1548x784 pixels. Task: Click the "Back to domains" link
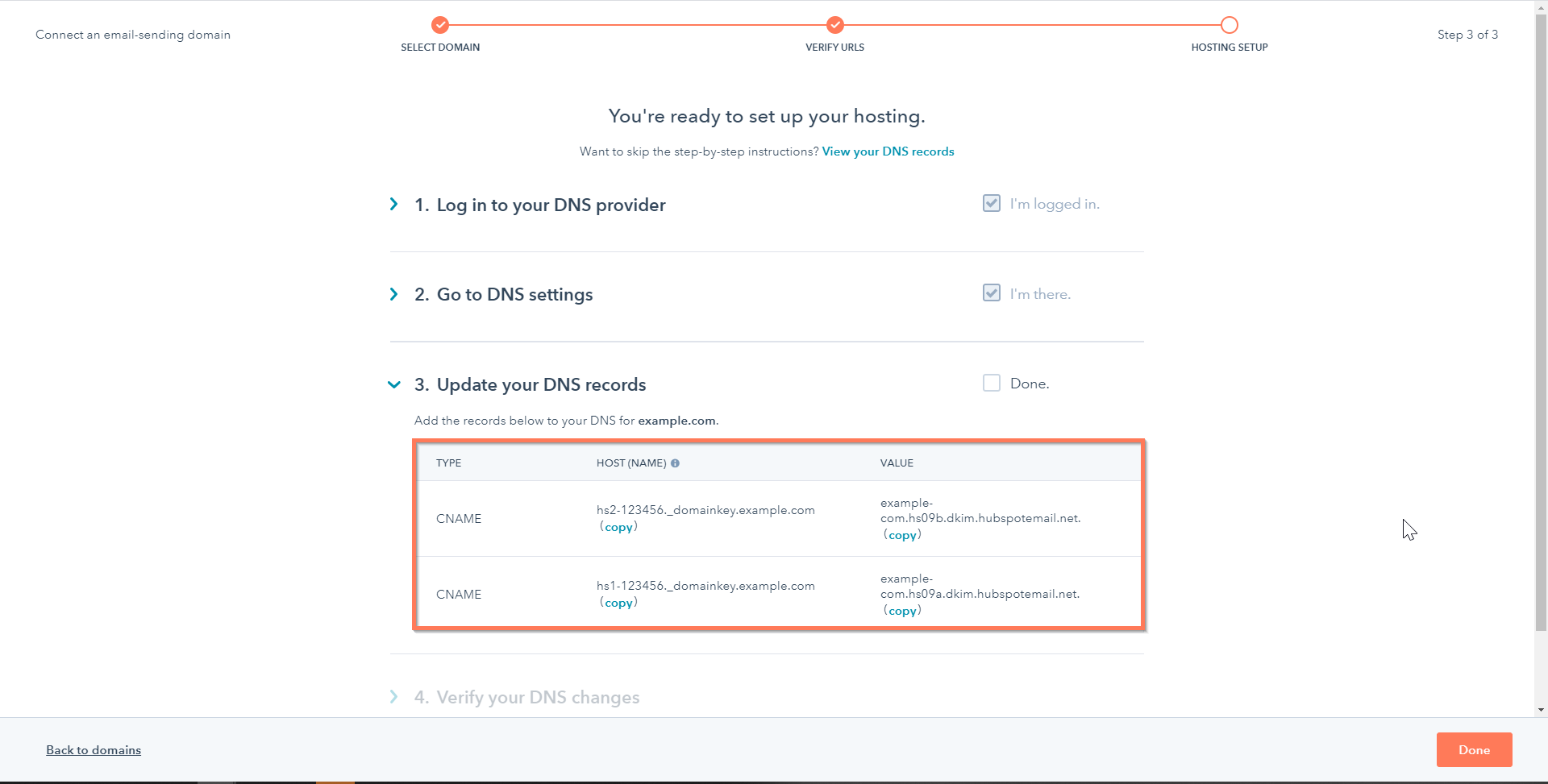94,750
